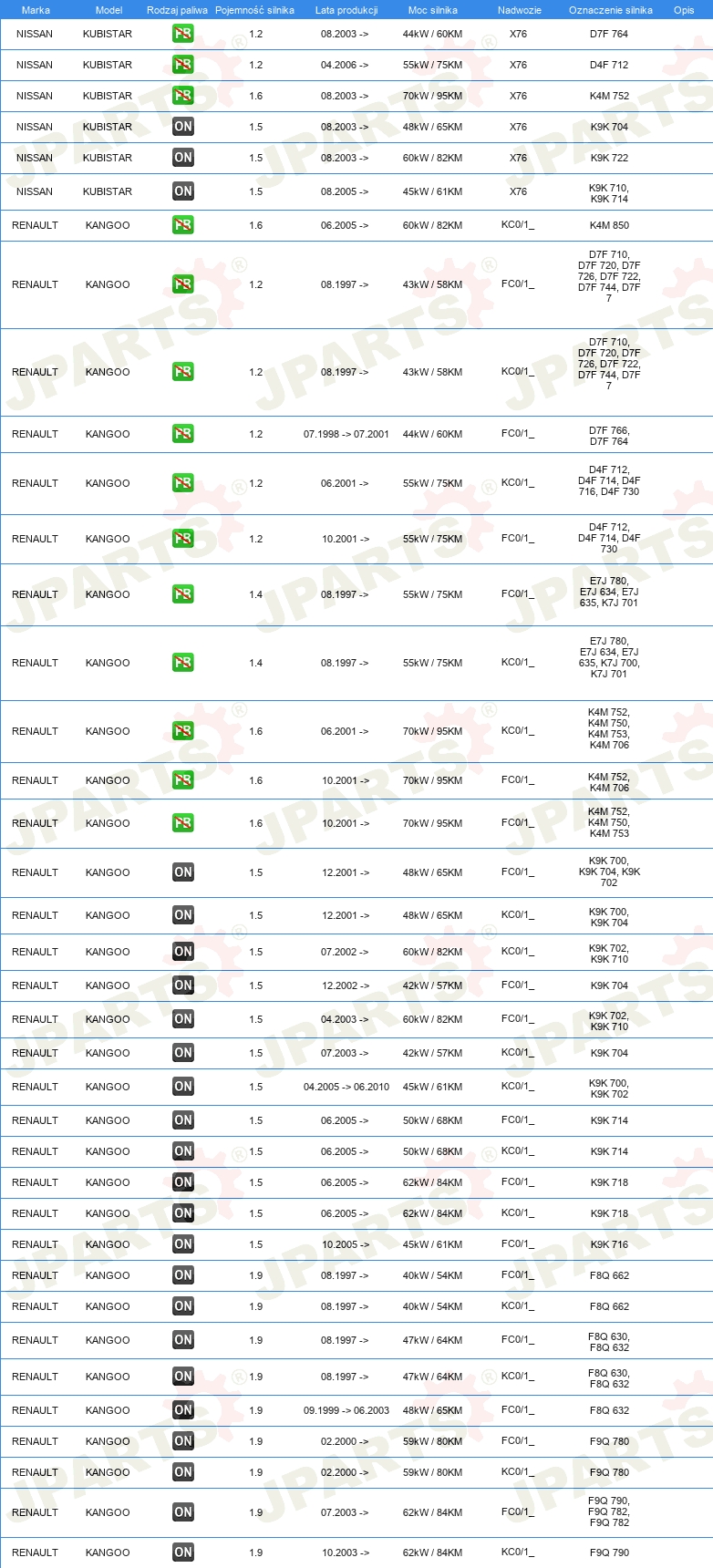Click the Rodzaj paliwa column header
The width and height of the screenshot is (713, 1568).
(x=177, y=10)
